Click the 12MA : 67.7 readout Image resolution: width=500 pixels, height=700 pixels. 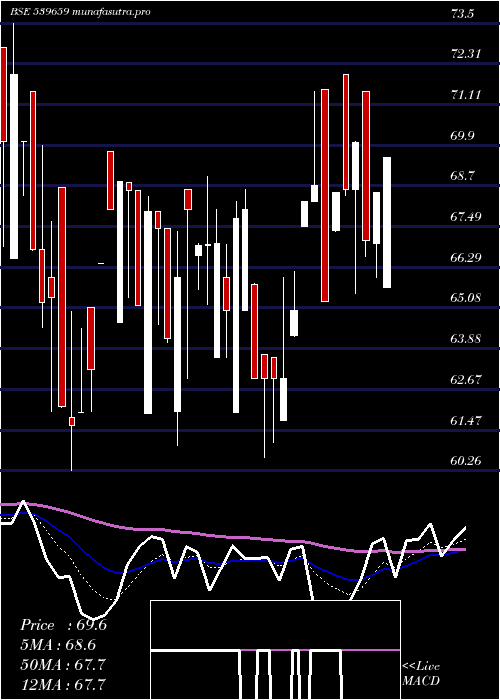(63, 684)
